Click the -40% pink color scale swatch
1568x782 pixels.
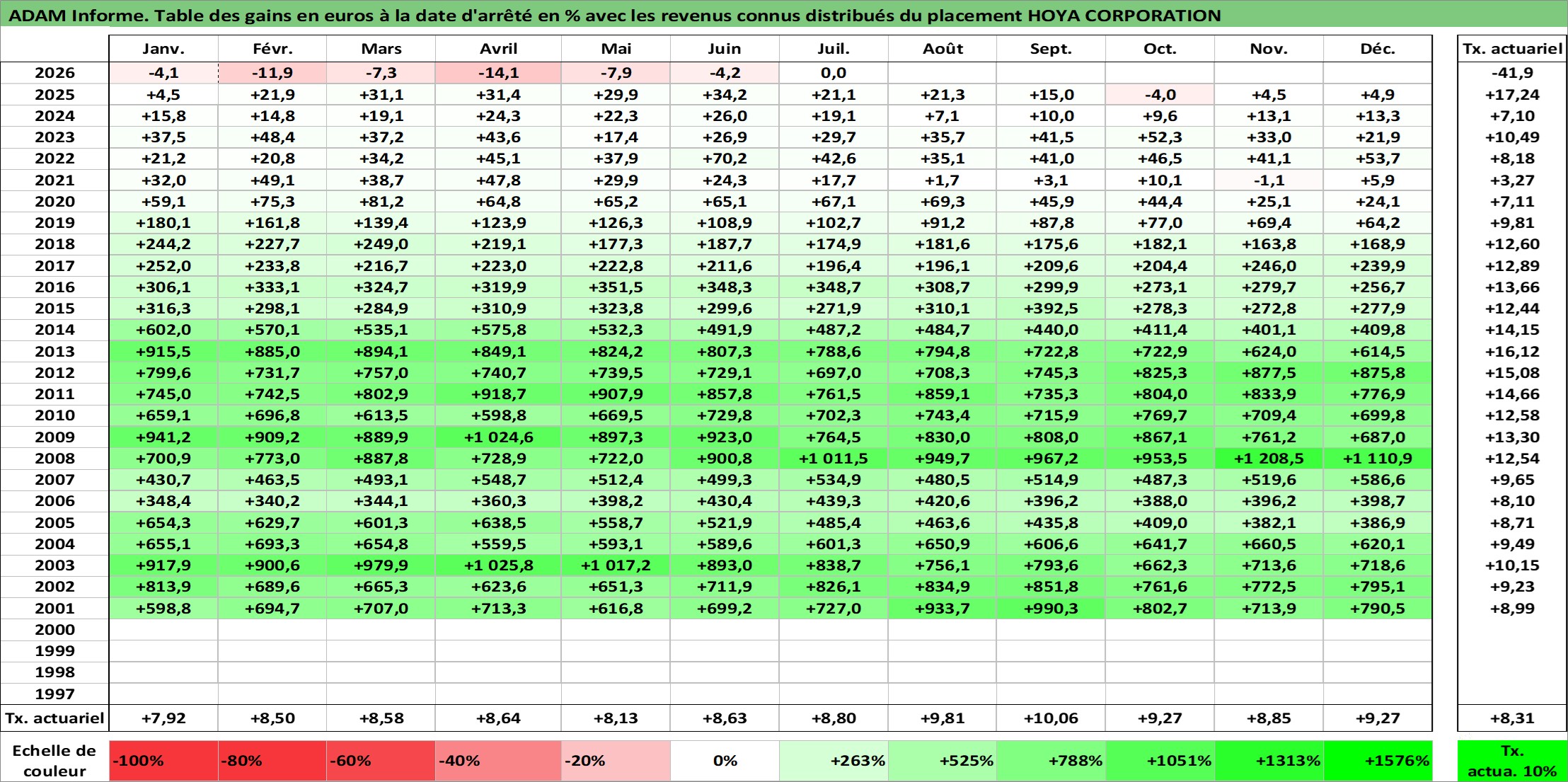498,761
